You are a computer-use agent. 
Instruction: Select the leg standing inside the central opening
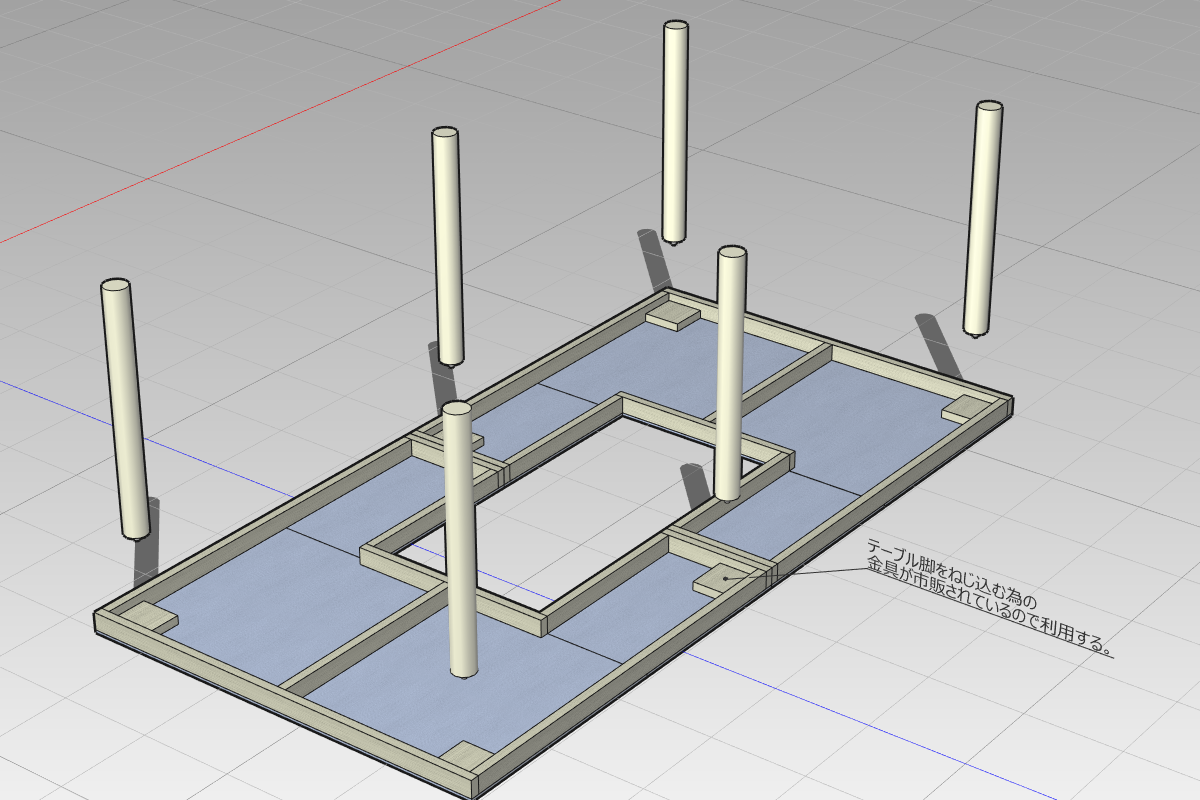[730, 373]
